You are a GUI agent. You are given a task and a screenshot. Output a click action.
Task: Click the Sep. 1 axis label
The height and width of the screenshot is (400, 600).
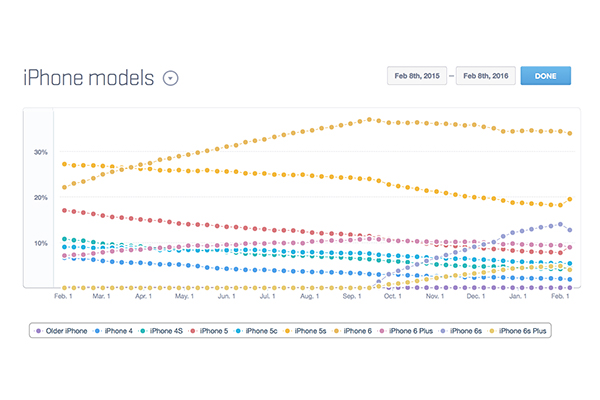pyautogui.click(x=351, y=296)
